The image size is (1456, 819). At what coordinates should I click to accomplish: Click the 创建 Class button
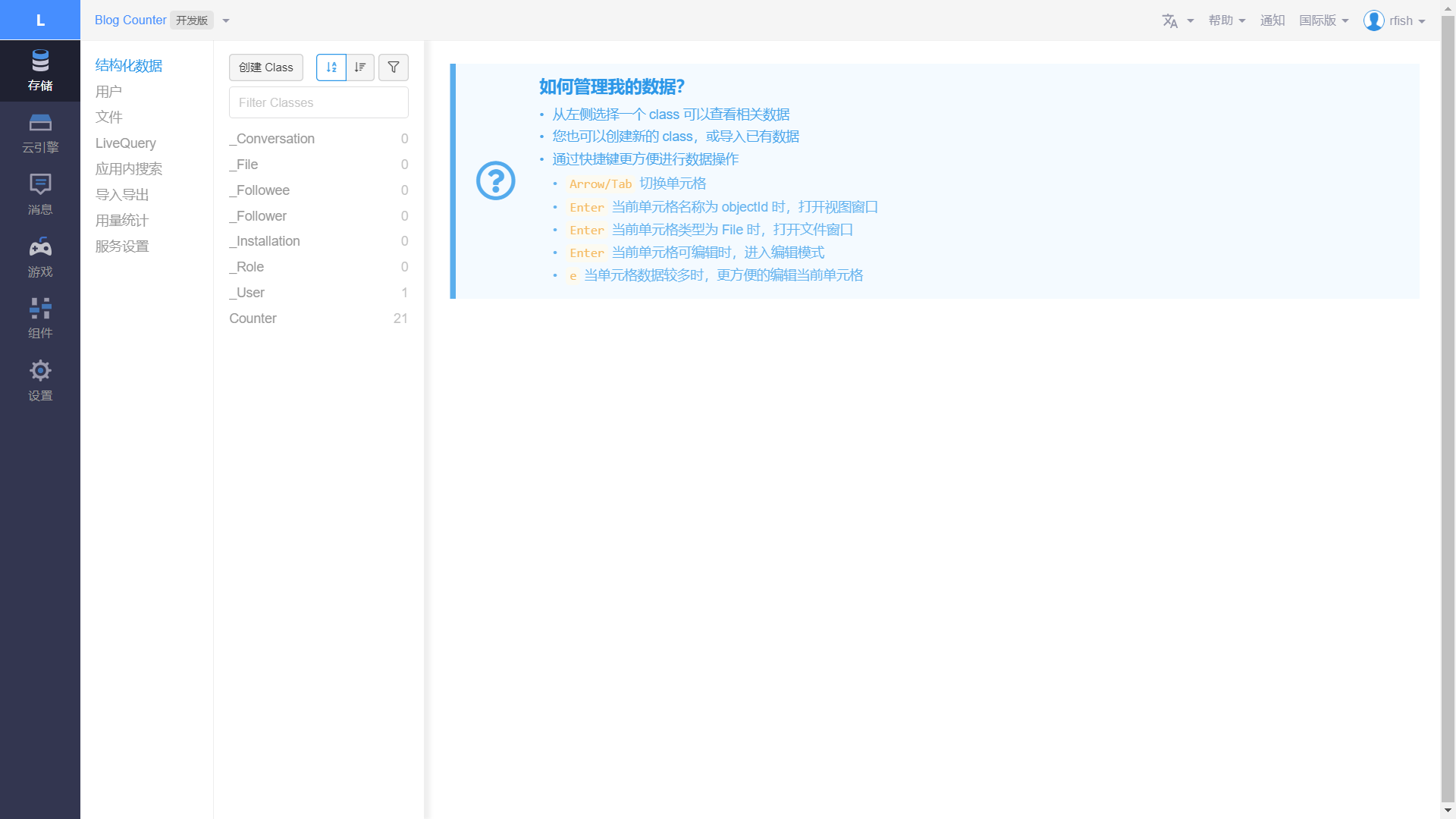(x=266, y=67)
